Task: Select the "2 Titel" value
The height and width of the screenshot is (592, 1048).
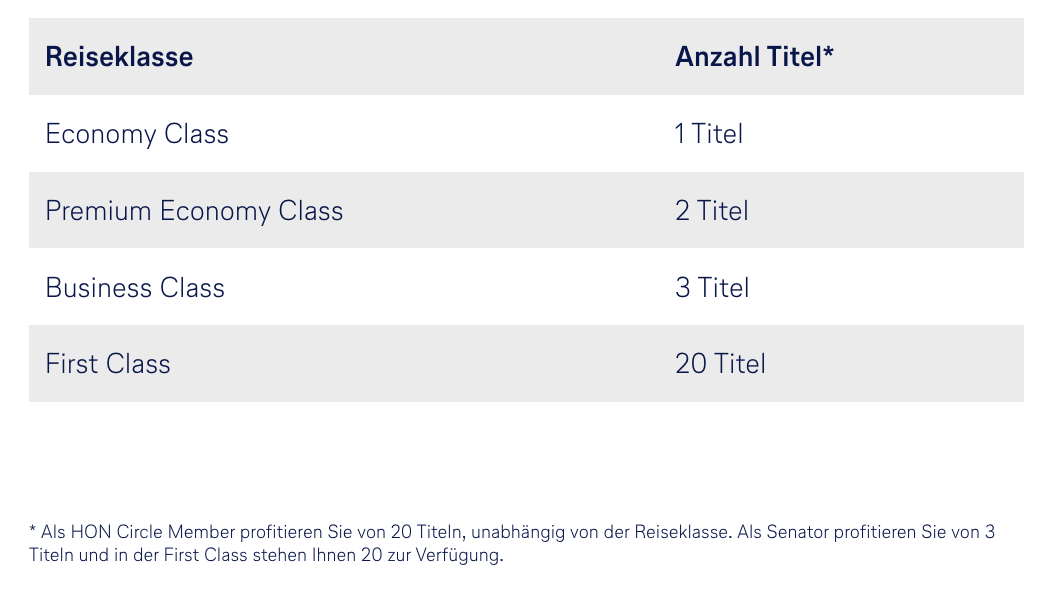Action: pos(712,211)
